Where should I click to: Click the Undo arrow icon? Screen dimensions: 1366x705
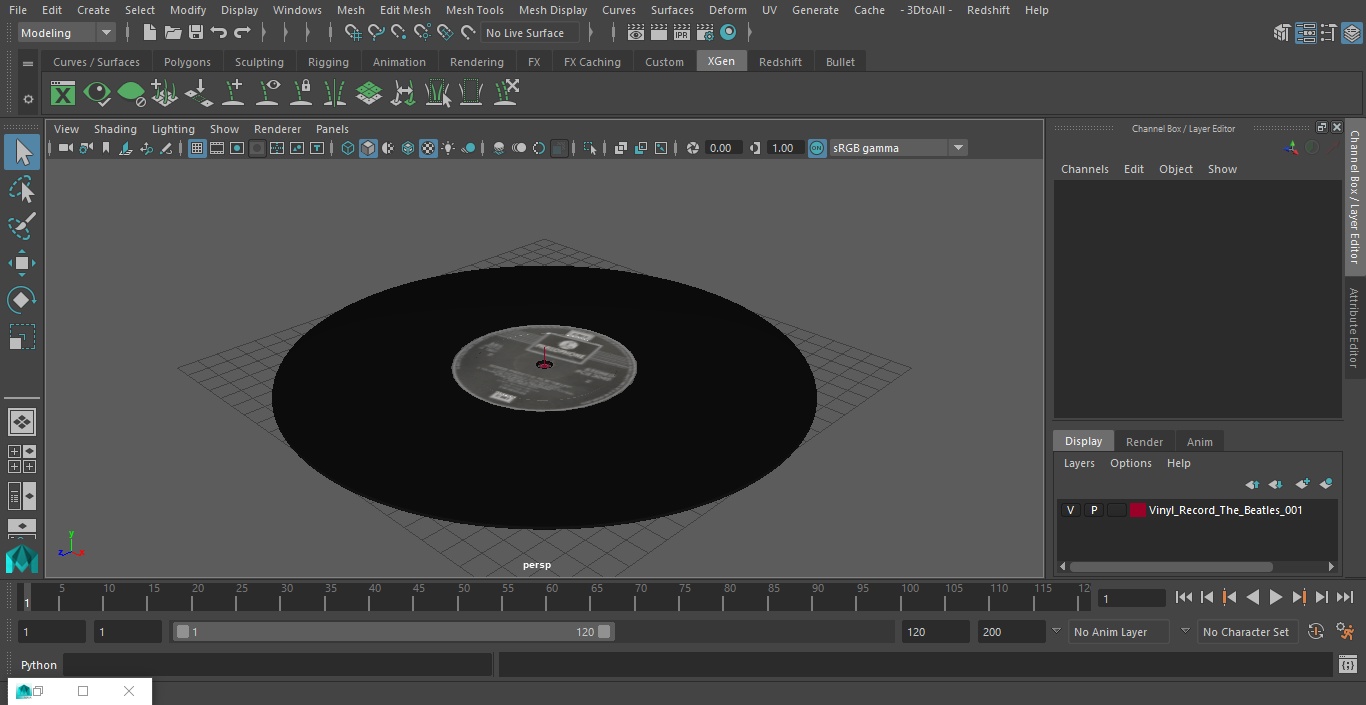218,33
